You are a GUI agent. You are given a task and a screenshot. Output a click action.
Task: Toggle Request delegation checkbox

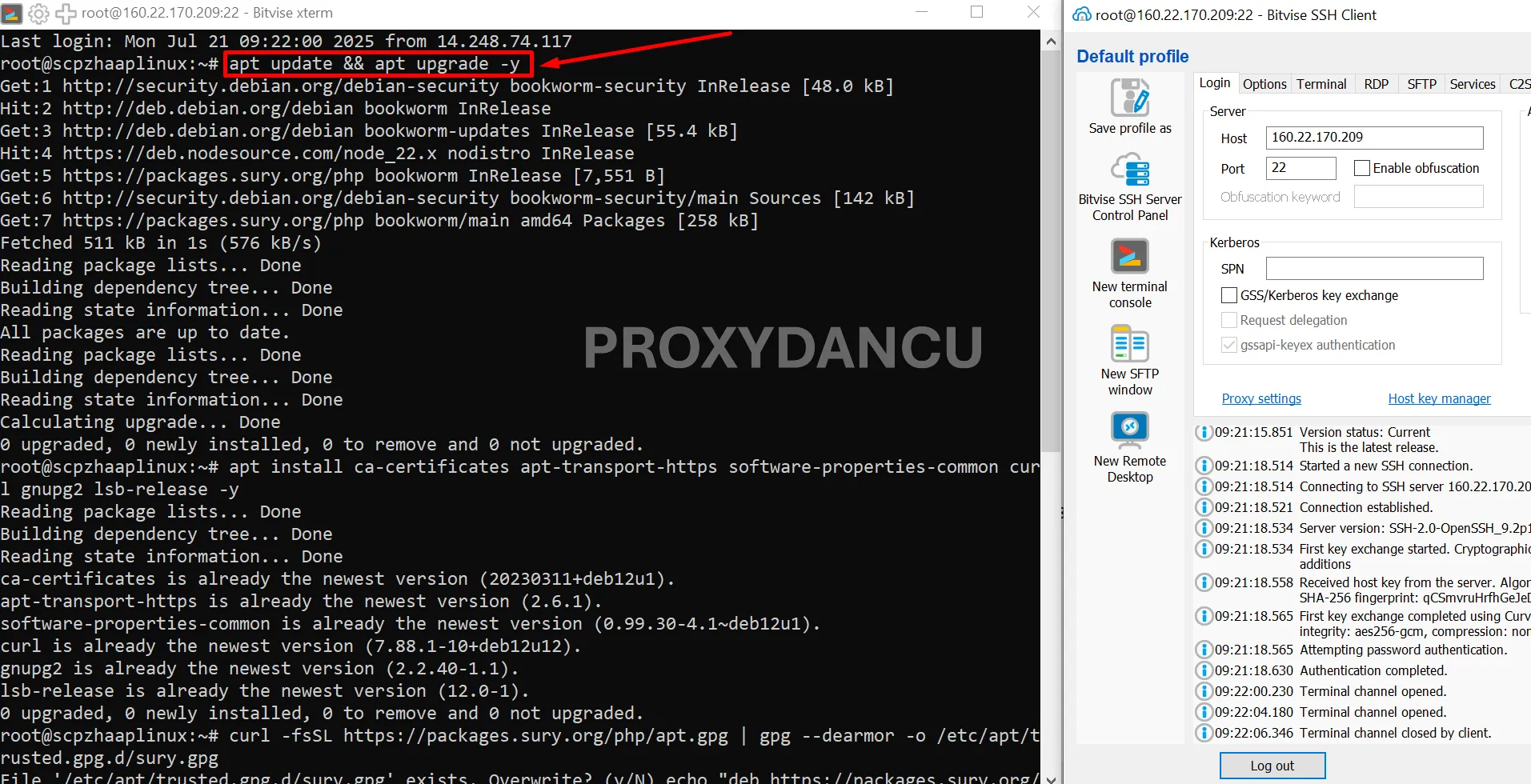tap(1228, 320)
